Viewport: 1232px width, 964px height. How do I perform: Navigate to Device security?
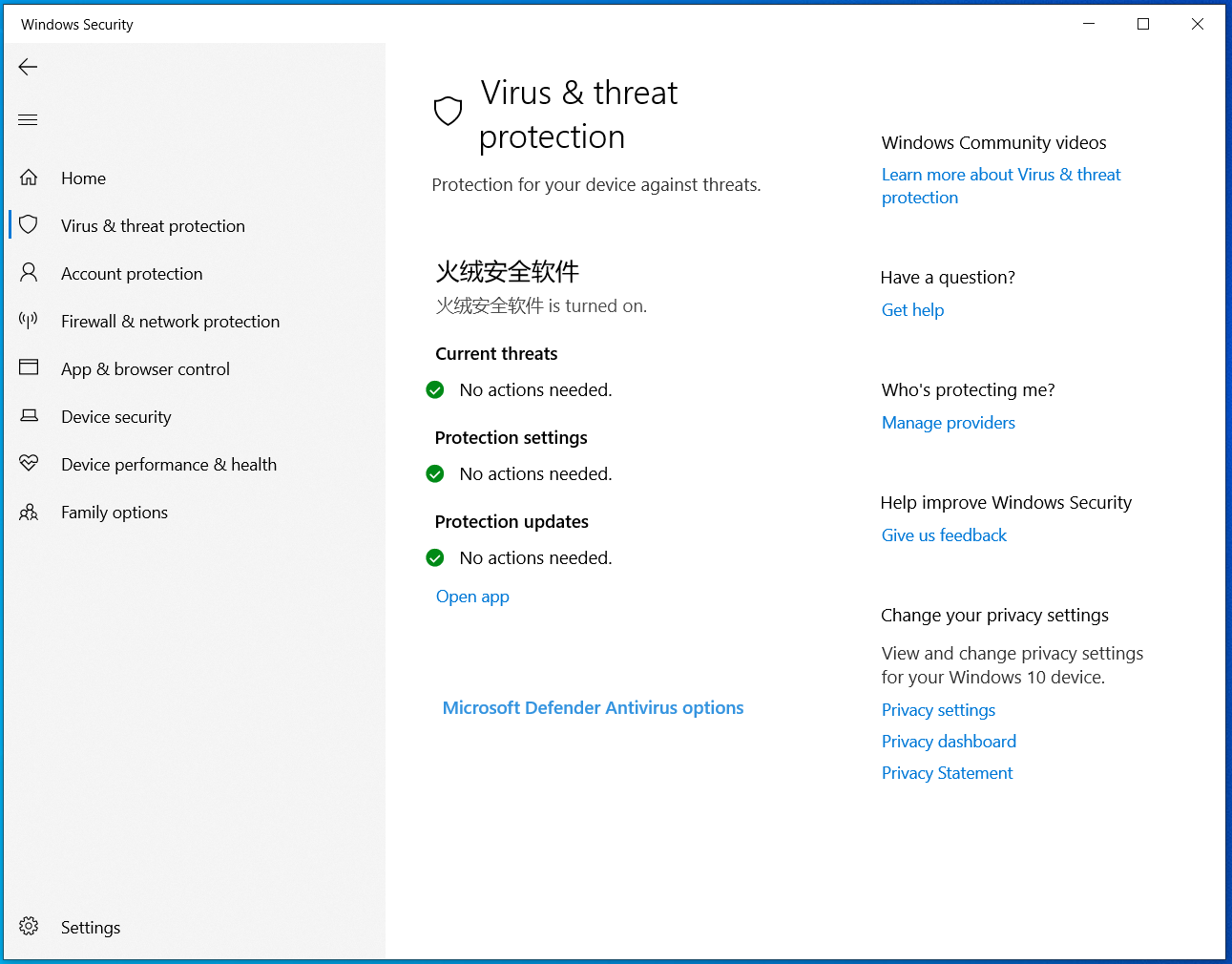pyautogui.click(x=115, y=417)
